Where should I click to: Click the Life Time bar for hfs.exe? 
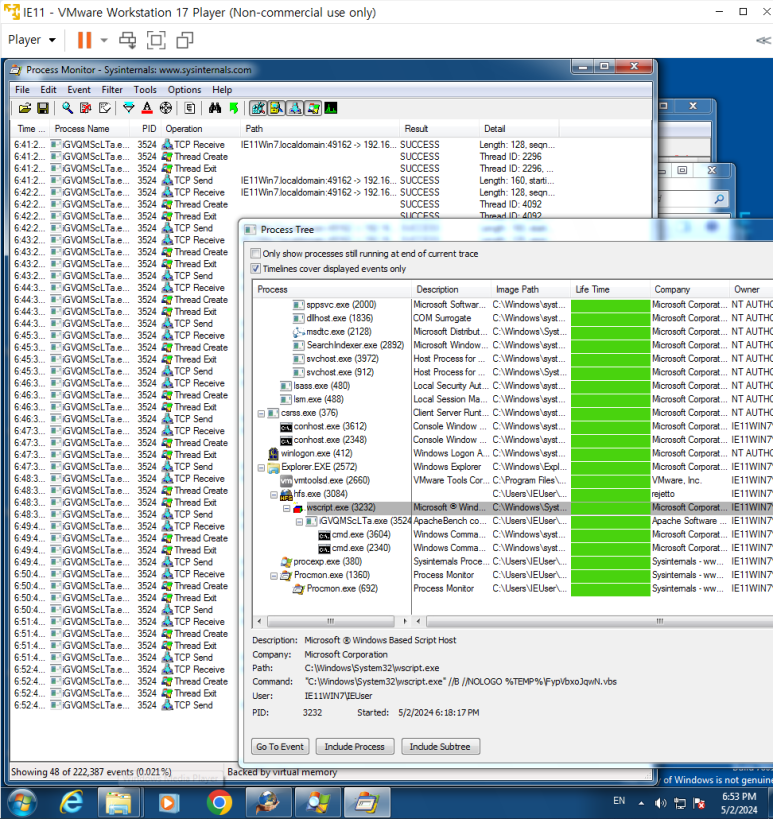tap(610, 494)
